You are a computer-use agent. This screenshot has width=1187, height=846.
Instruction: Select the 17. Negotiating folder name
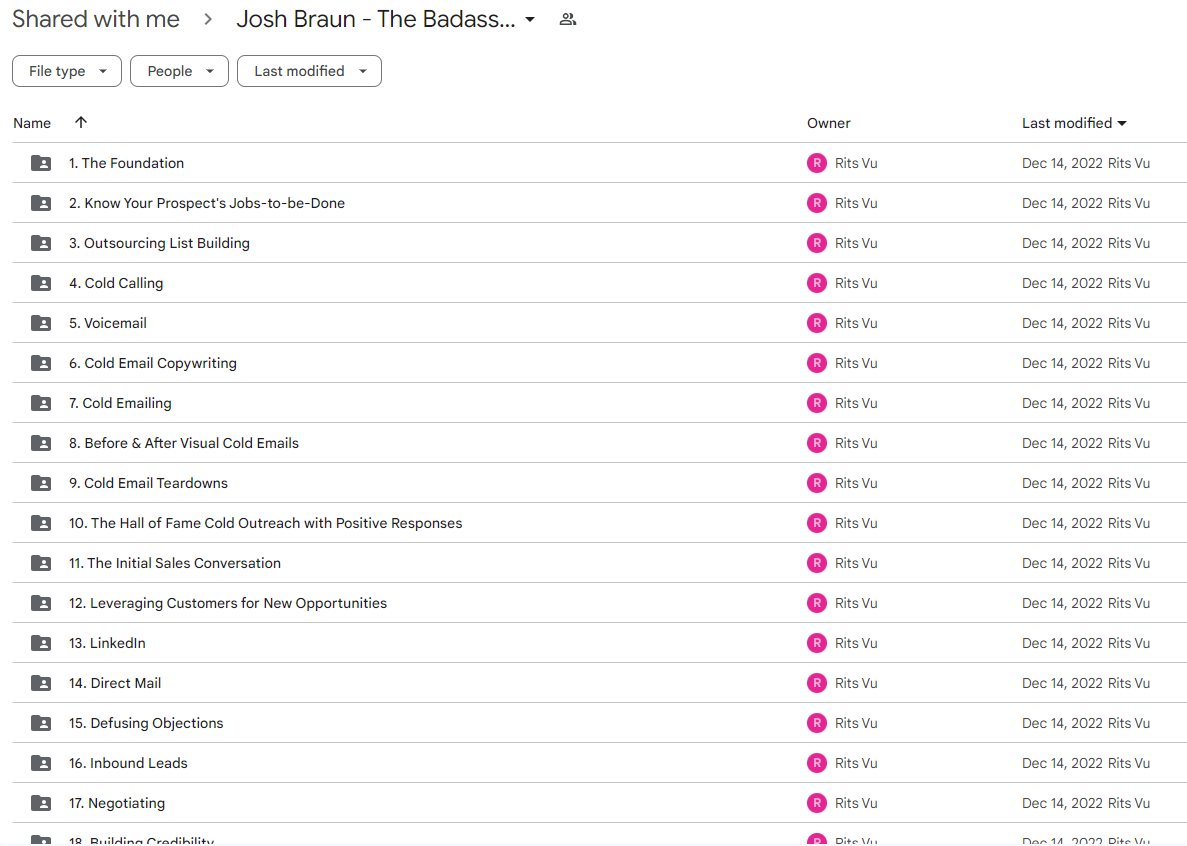point(117,803)
